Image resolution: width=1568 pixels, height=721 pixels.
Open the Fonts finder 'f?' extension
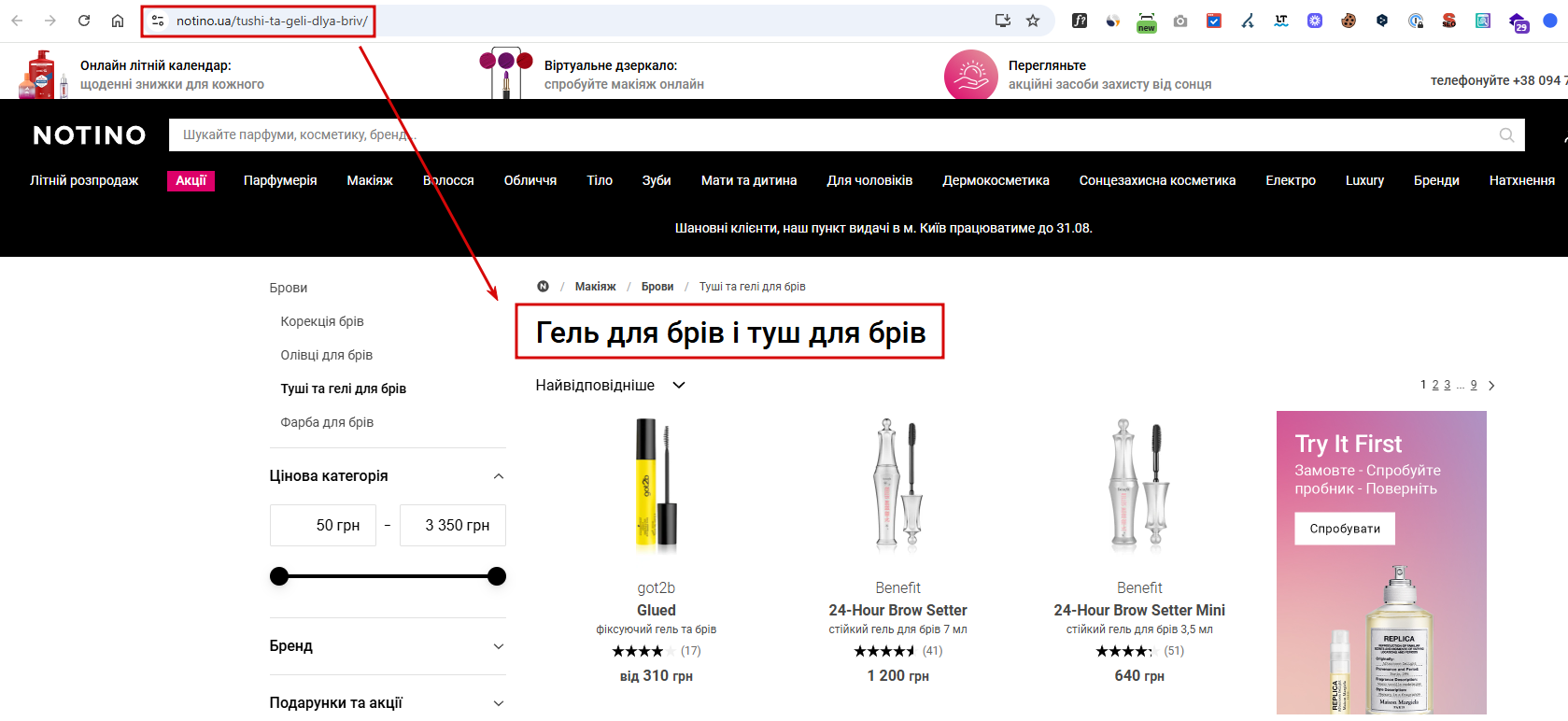[x=1080, y=21]
